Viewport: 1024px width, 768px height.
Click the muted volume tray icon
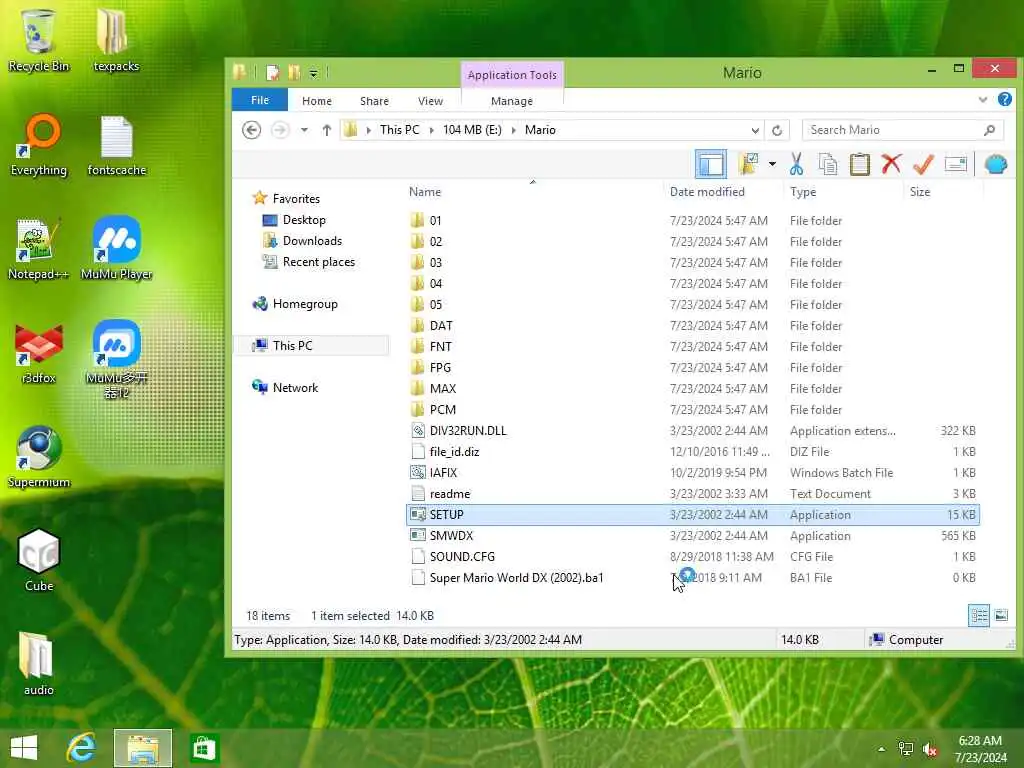(930, 749)
